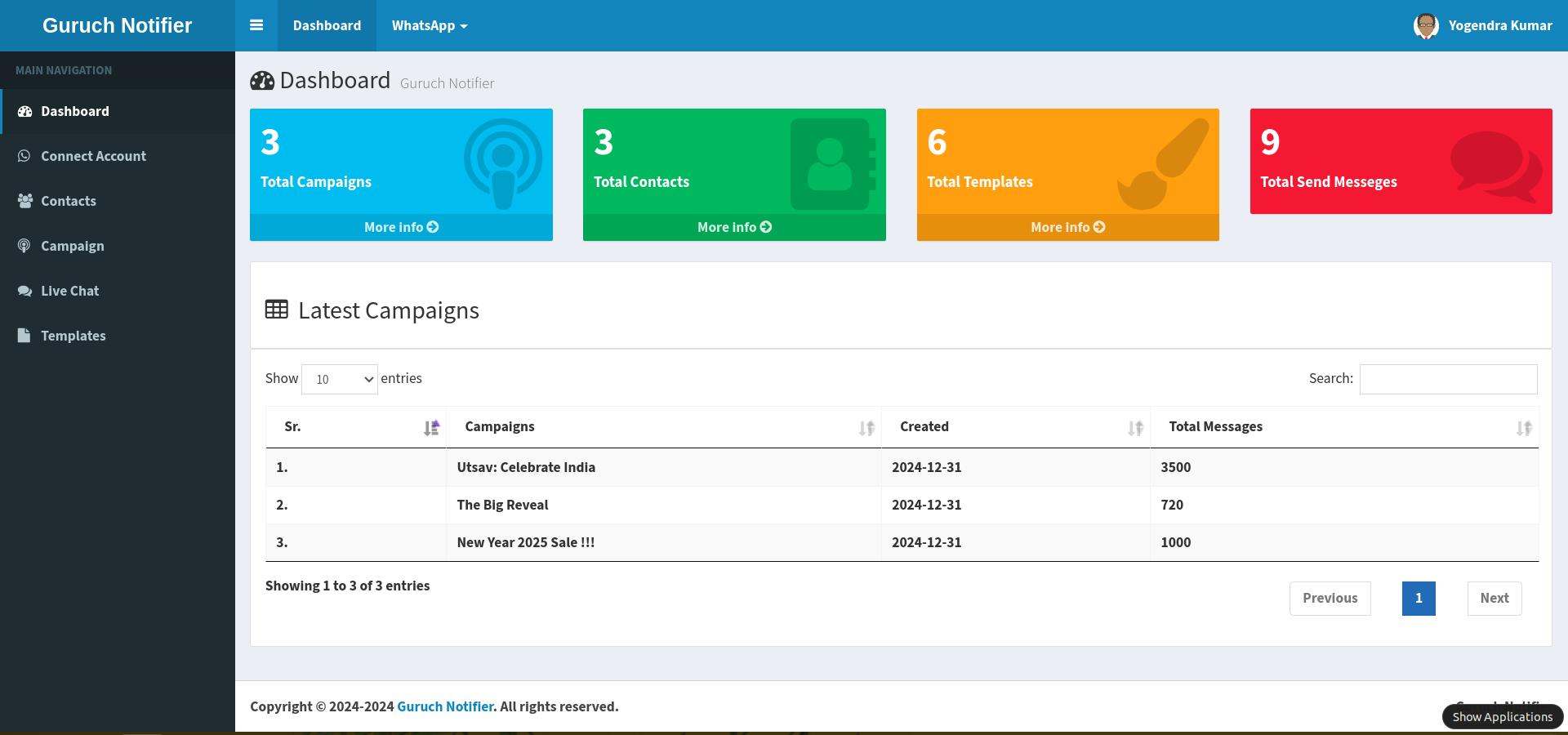Open the WhatsApp dropdown menu
Image resolution: width=1568 pixels, height=735 pixels.
coord(430,26)
